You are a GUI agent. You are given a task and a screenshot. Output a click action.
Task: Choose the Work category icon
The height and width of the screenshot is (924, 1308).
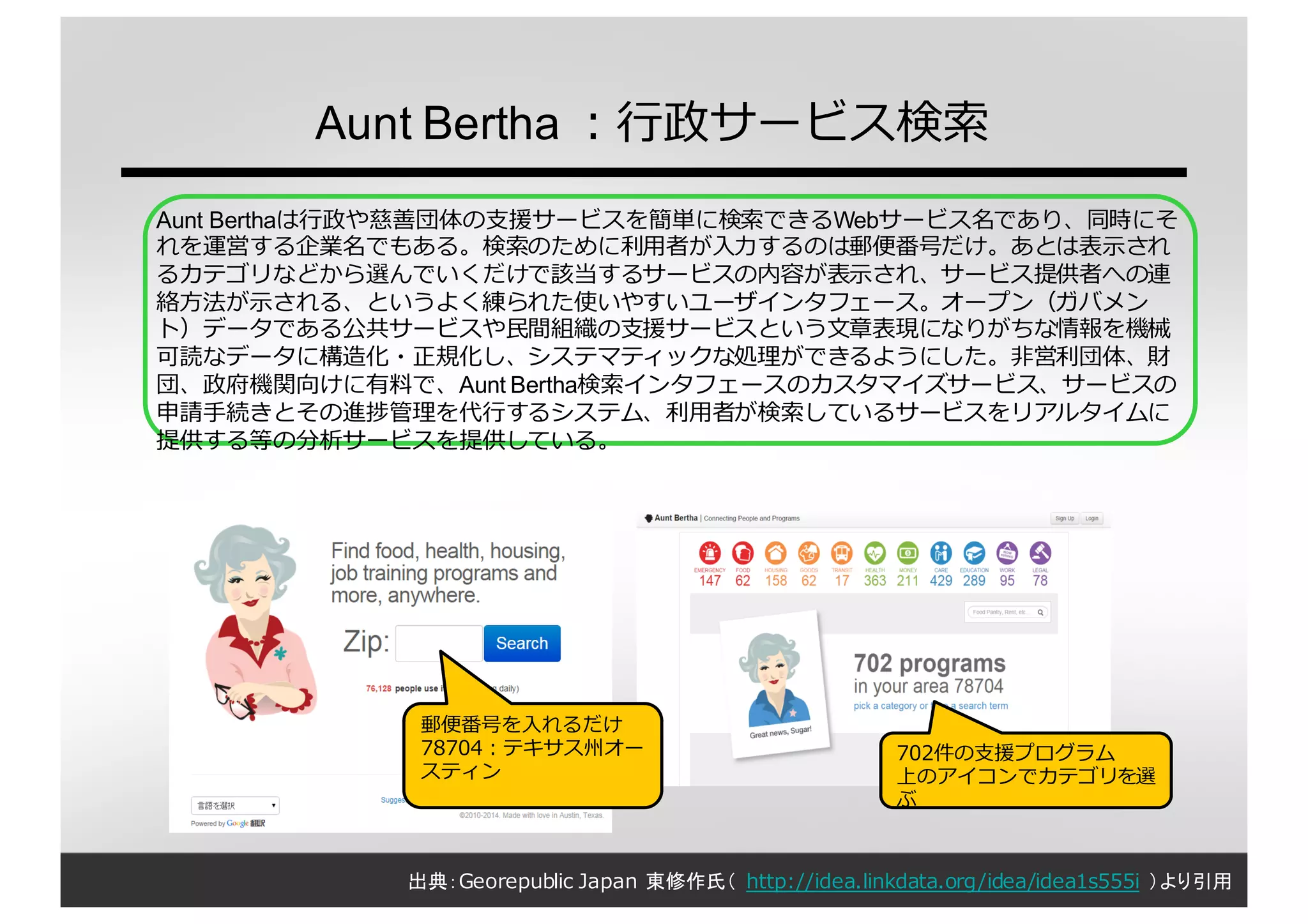[x=1007, y=553]
